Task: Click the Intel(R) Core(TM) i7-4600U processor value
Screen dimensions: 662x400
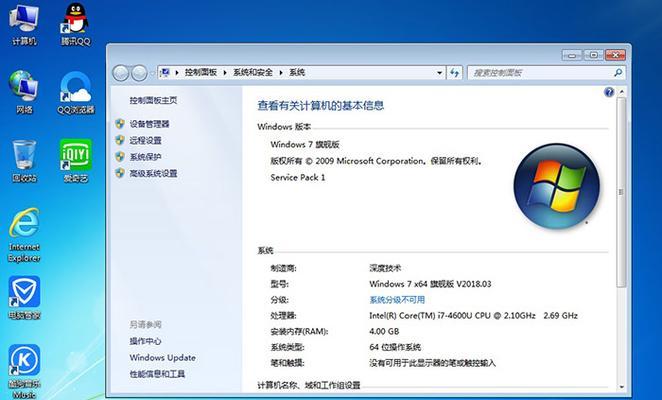Action: [473, 316]
